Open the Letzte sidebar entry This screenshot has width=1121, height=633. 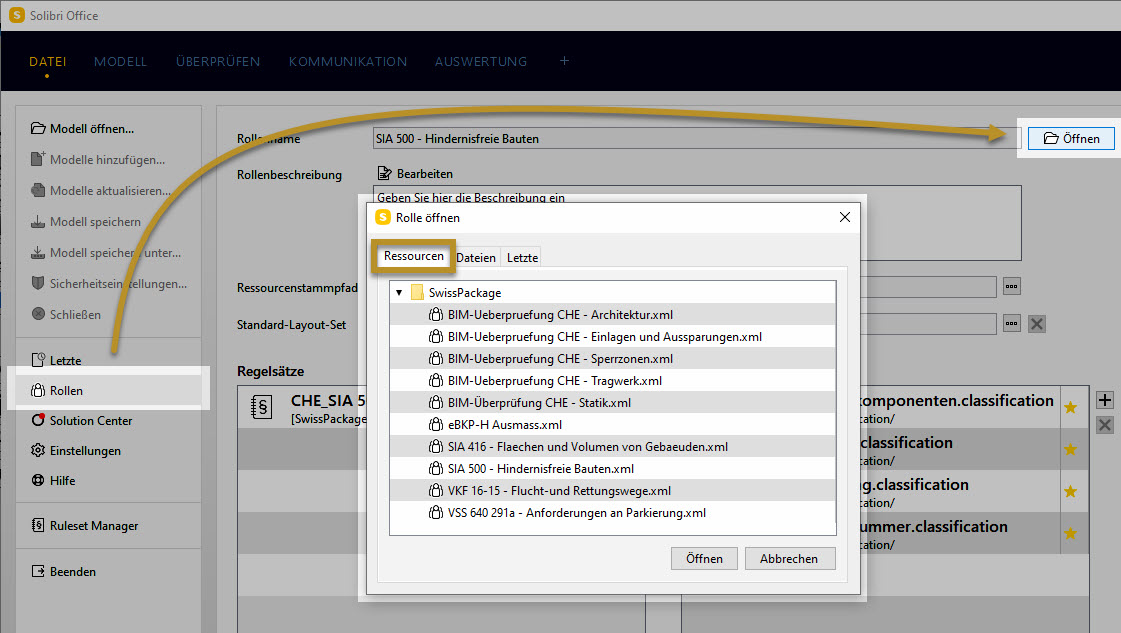(56, 360)
